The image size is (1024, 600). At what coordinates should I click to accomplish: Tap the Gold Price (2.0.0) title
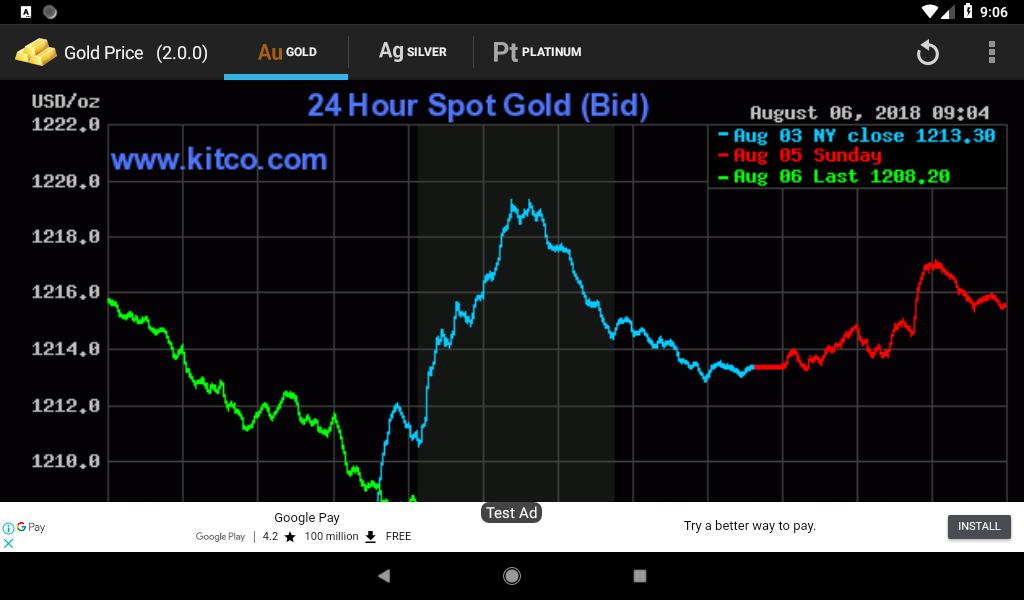point(136,53)
